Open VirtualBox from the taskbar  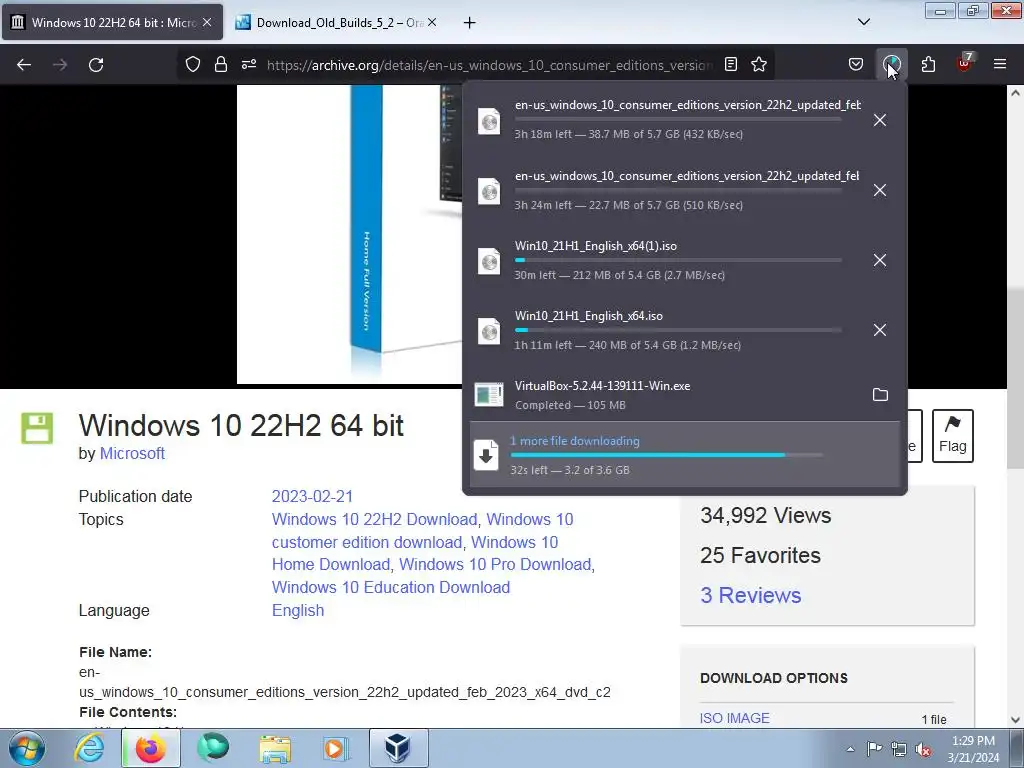tap(398, 748)
